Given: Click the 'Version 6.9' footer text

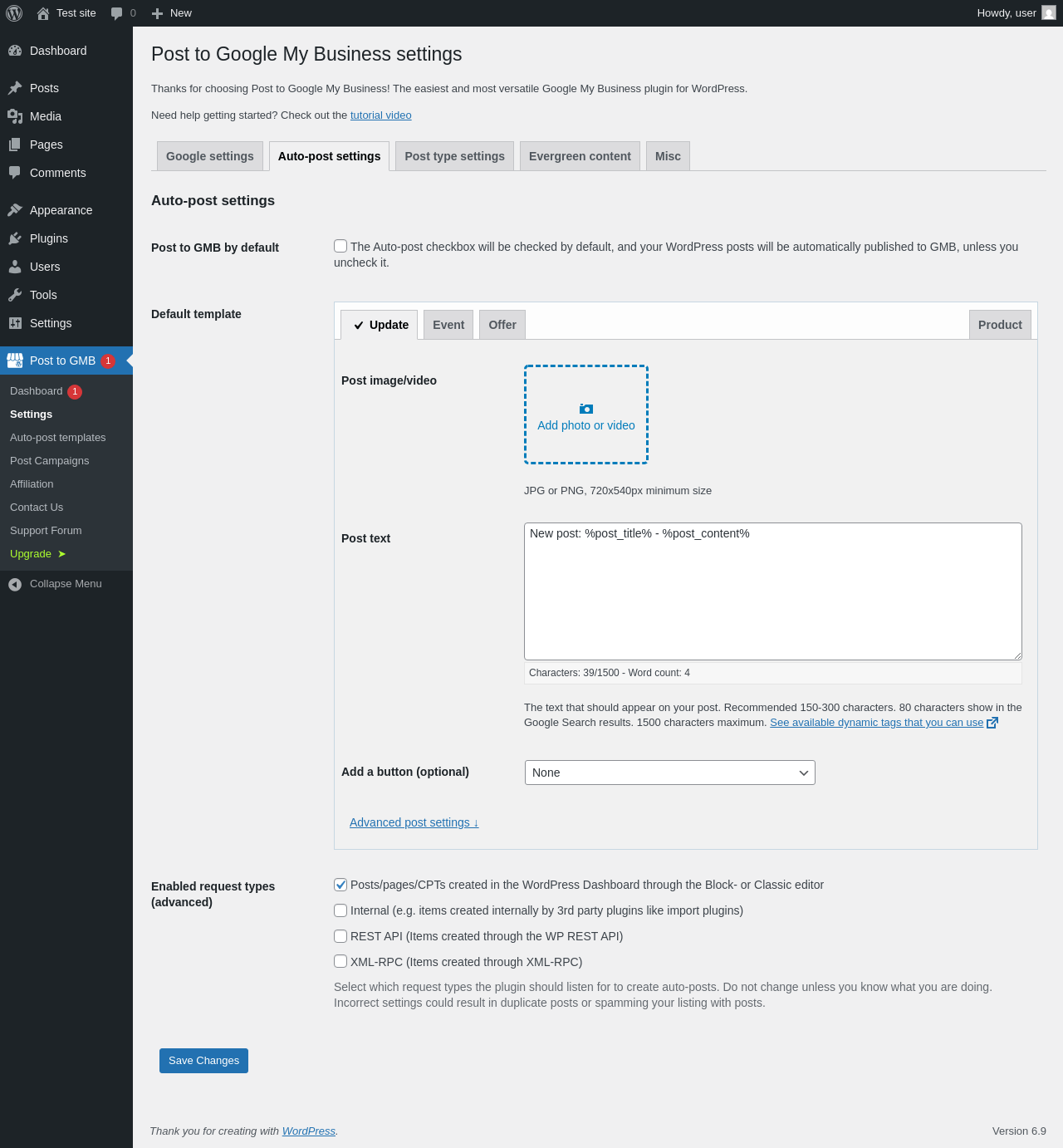Looking at the screenshot, I should click(x=1019, y=1131).
